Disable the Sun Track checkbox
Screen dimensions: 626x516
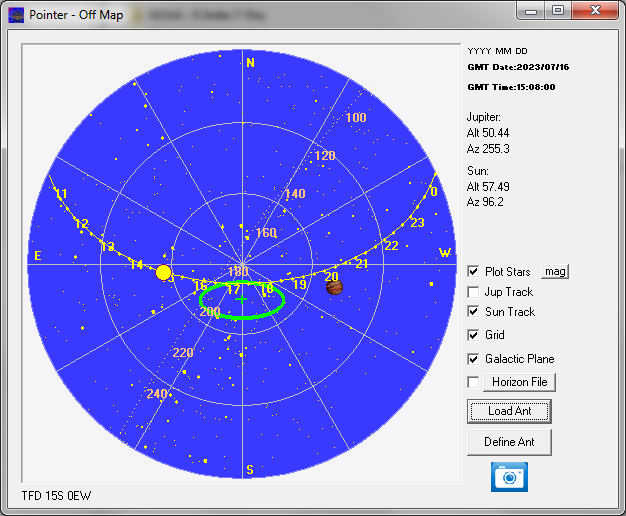point(473,312)
